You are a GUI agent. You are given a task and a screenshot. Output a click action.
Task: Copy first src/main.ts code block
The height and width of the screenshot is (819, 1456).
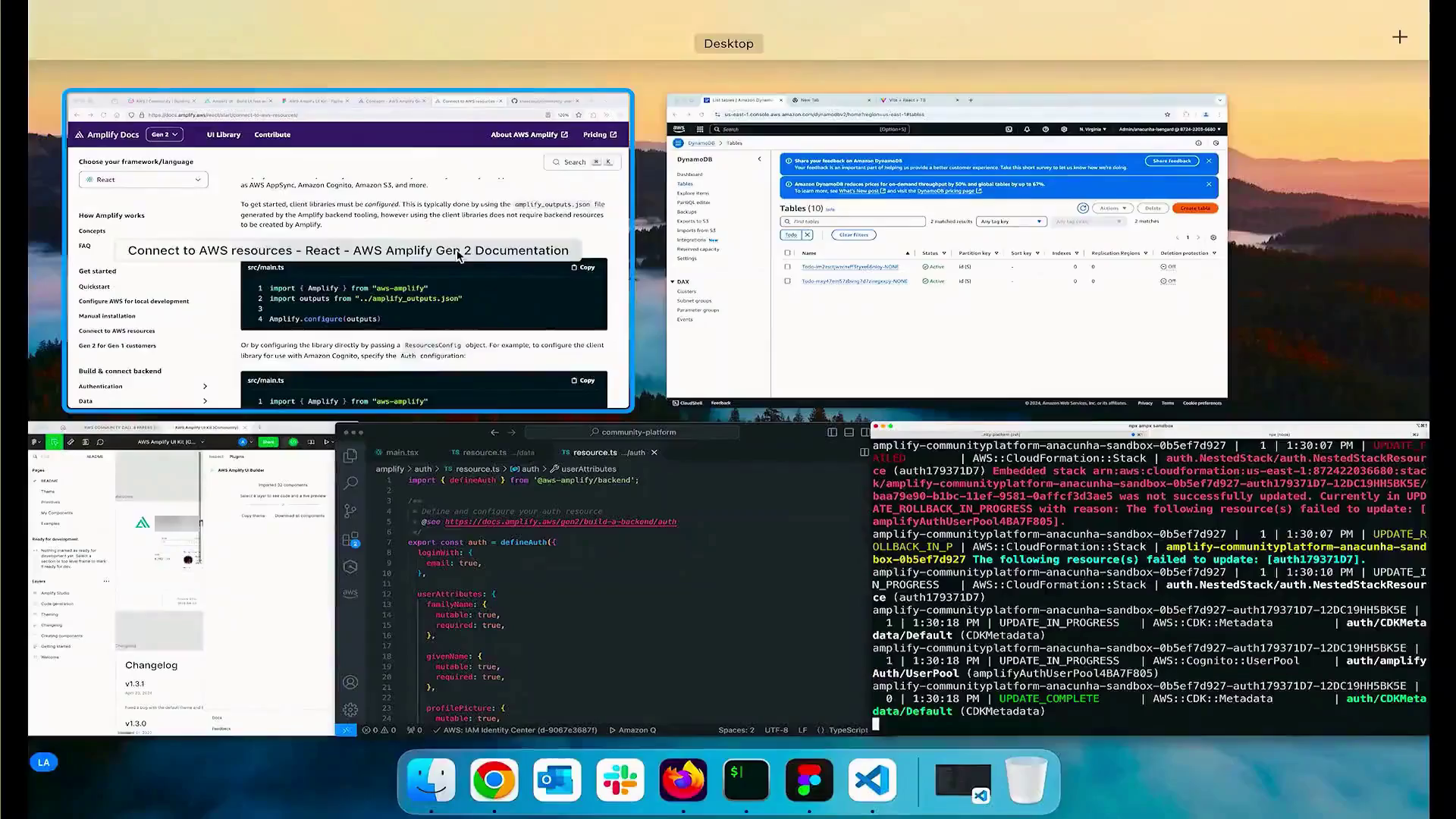[583, 268]
